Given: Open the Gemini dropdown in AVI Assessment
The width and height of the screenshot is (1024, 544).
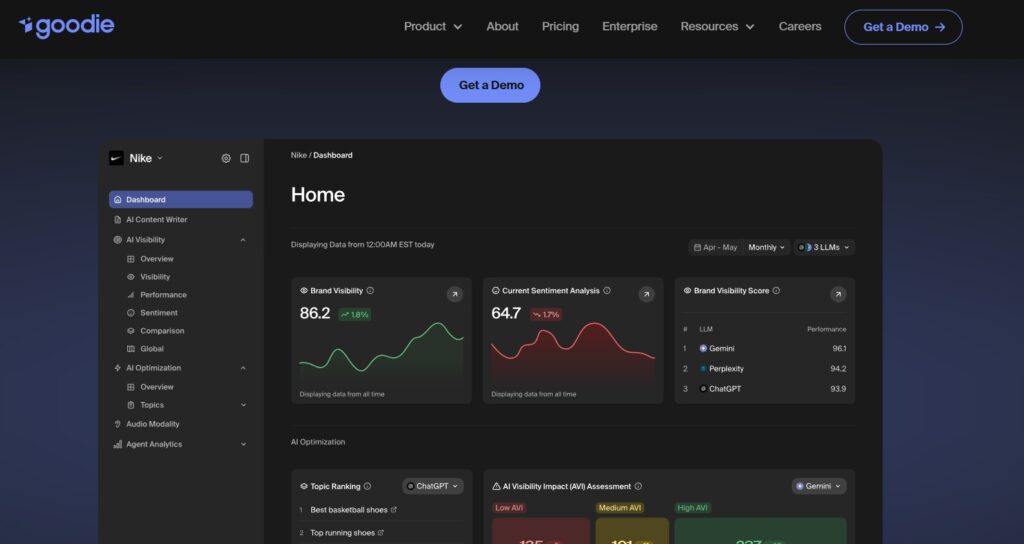Looking at the screenshot, I should tap(819, 487).
